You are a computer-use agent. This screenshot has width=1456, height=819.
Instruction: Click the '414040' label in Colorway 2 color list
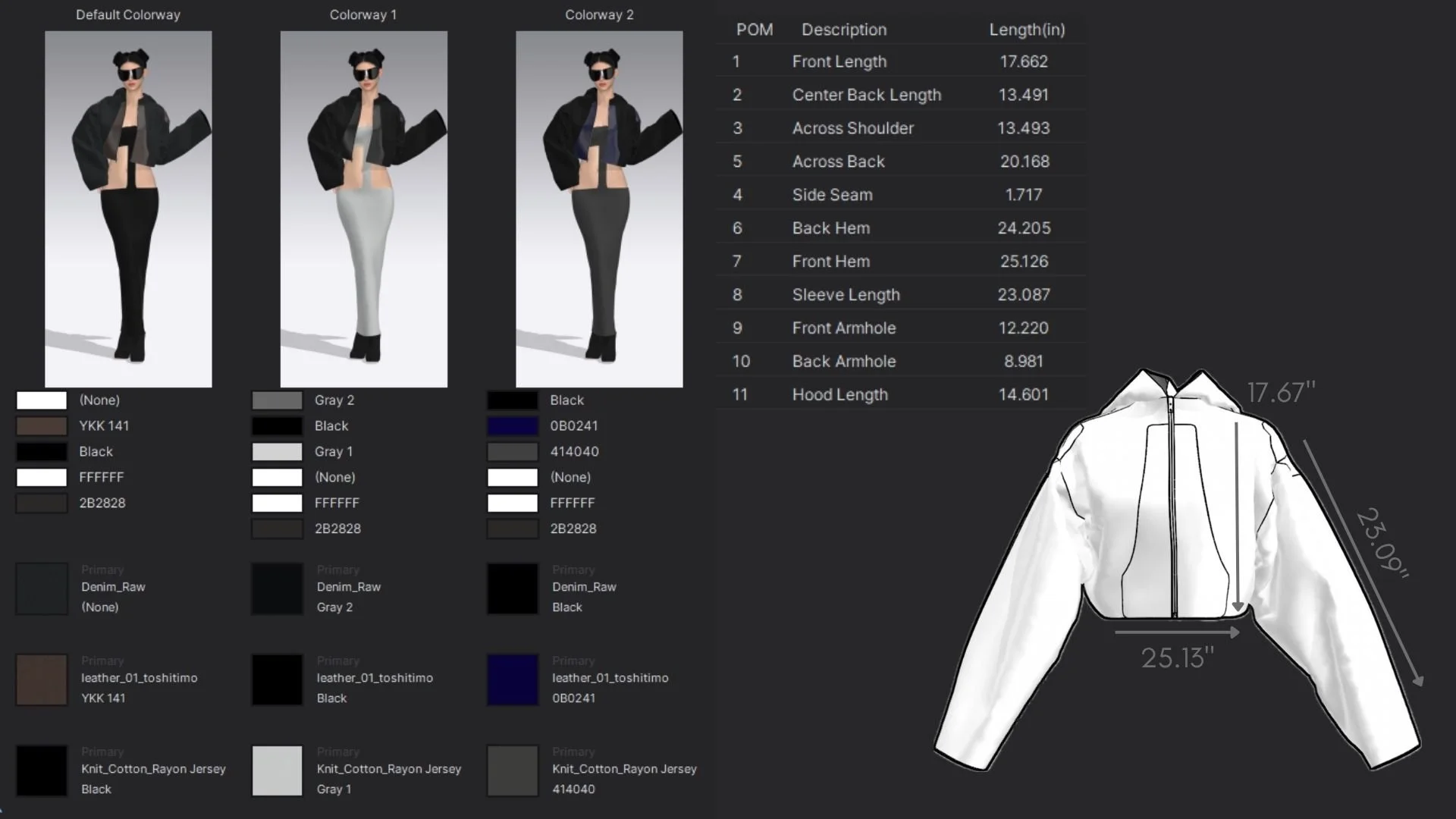point(574,452)
